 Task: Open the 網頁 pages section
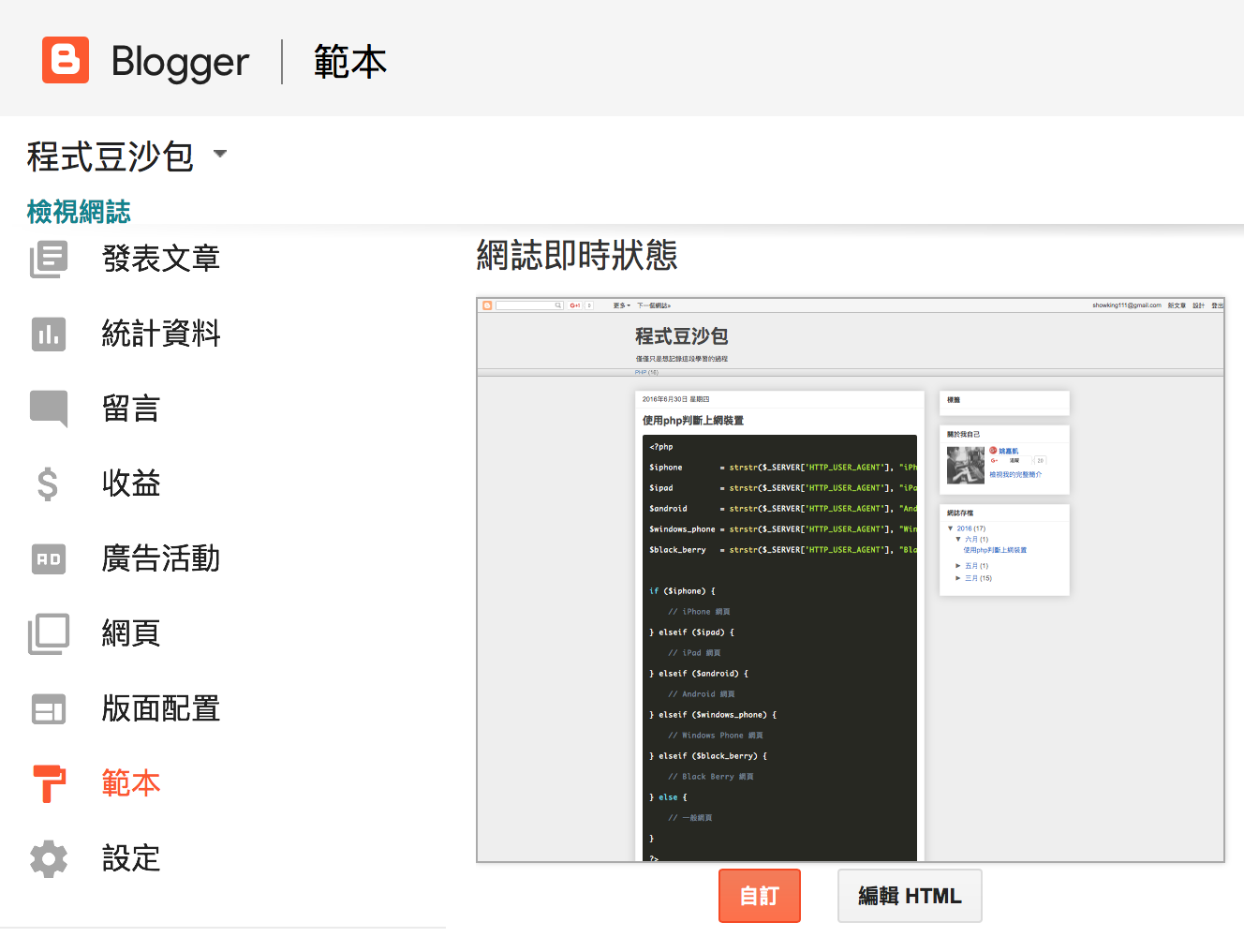(131, 633)
